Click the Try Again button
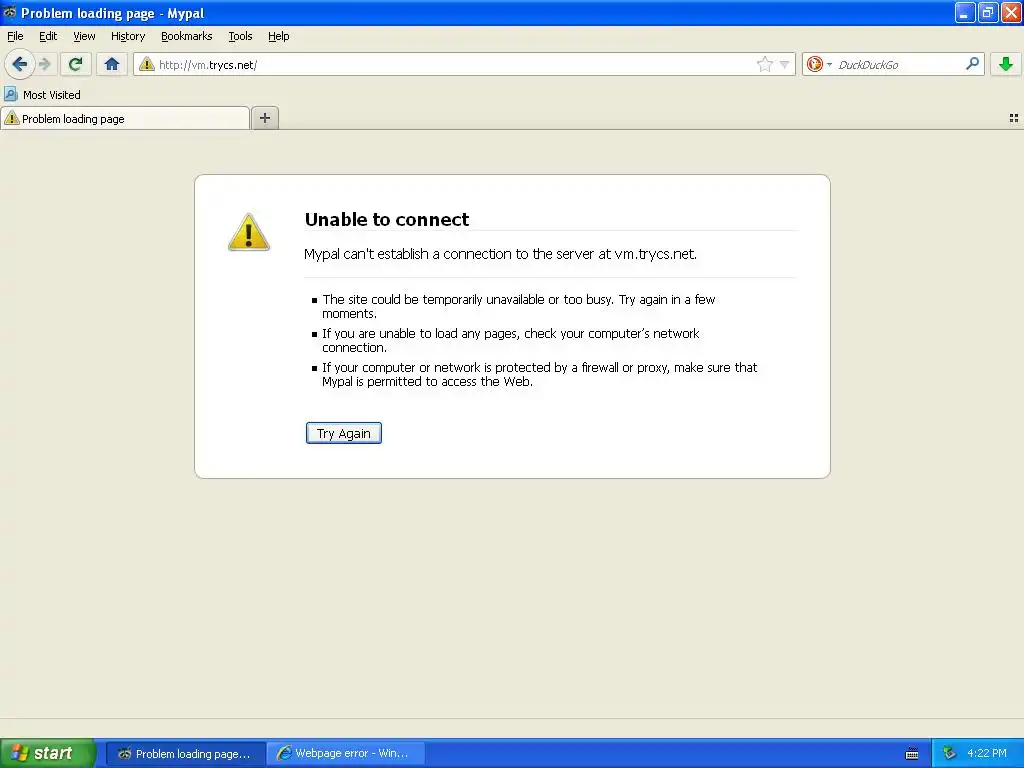Viewport: 1024px width, 768px height. point(344,433)
